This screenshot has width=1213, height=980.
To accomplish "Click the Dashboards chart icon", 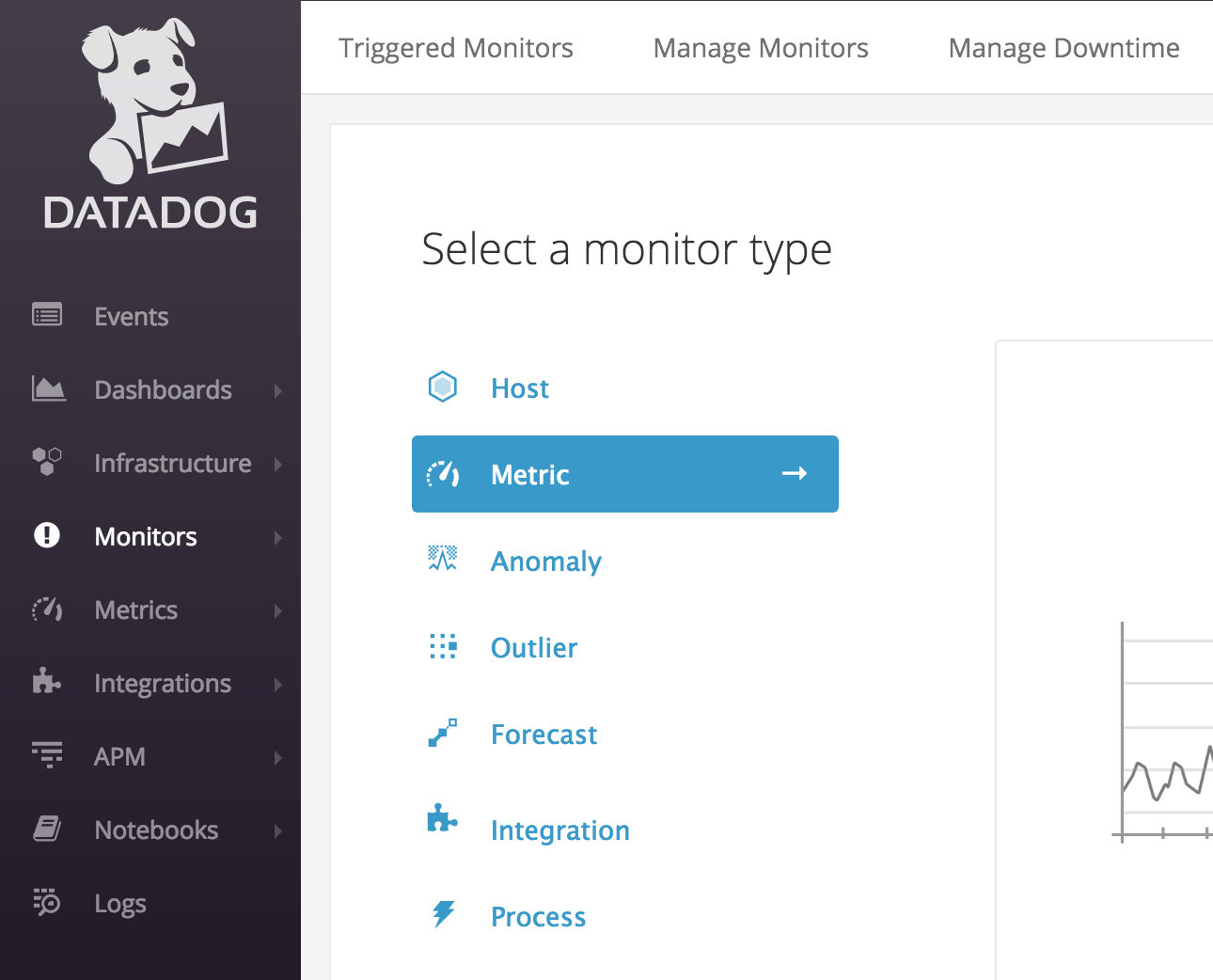I will click(x=48, y=388).
